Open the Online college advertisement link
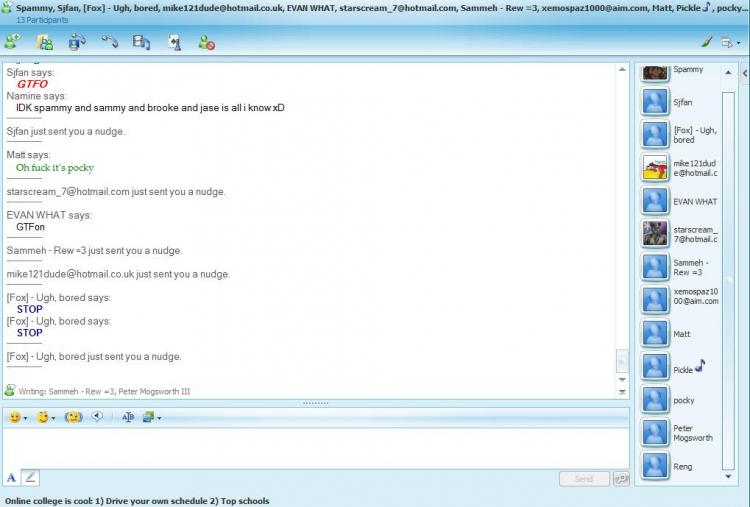This screenshot has height=507, width=750. point(137,501)
